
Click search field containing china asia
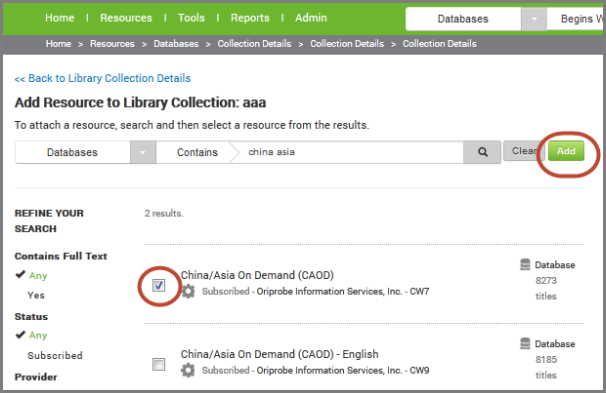[351, 152]
